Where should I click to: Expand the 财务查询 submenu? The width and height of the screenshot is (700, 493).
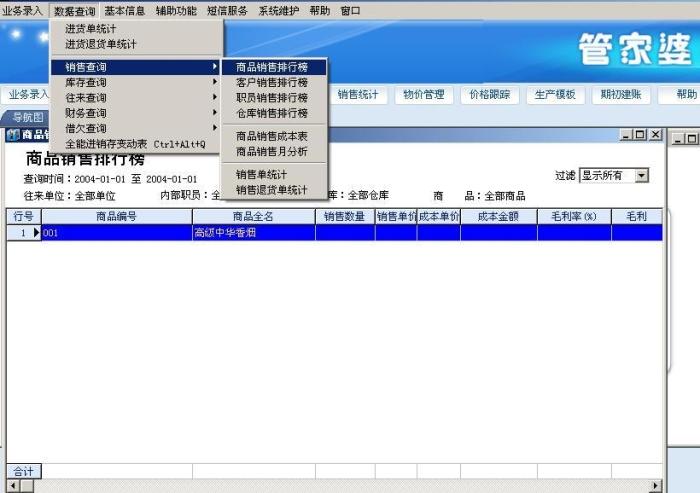point(86,114)
